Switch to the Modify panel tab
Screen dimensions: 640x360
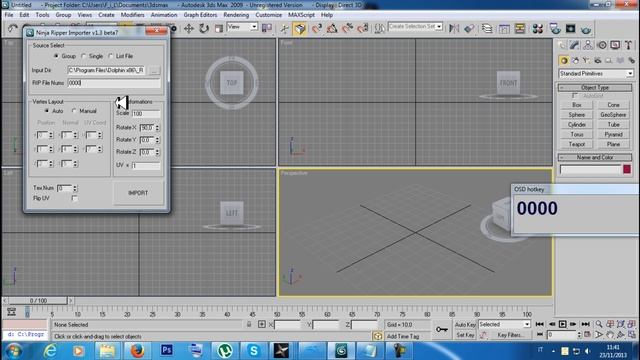574,45
